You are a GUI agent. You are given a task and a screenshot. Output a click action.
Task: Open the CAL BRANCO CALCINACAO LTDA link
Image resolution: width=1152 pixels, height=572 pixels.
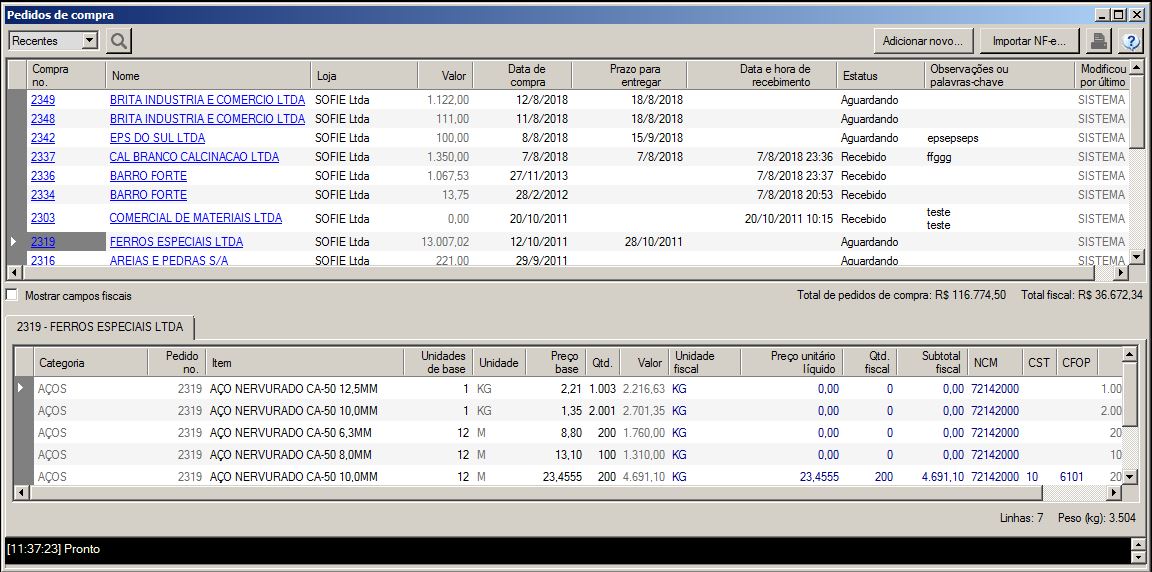point(194,157)
